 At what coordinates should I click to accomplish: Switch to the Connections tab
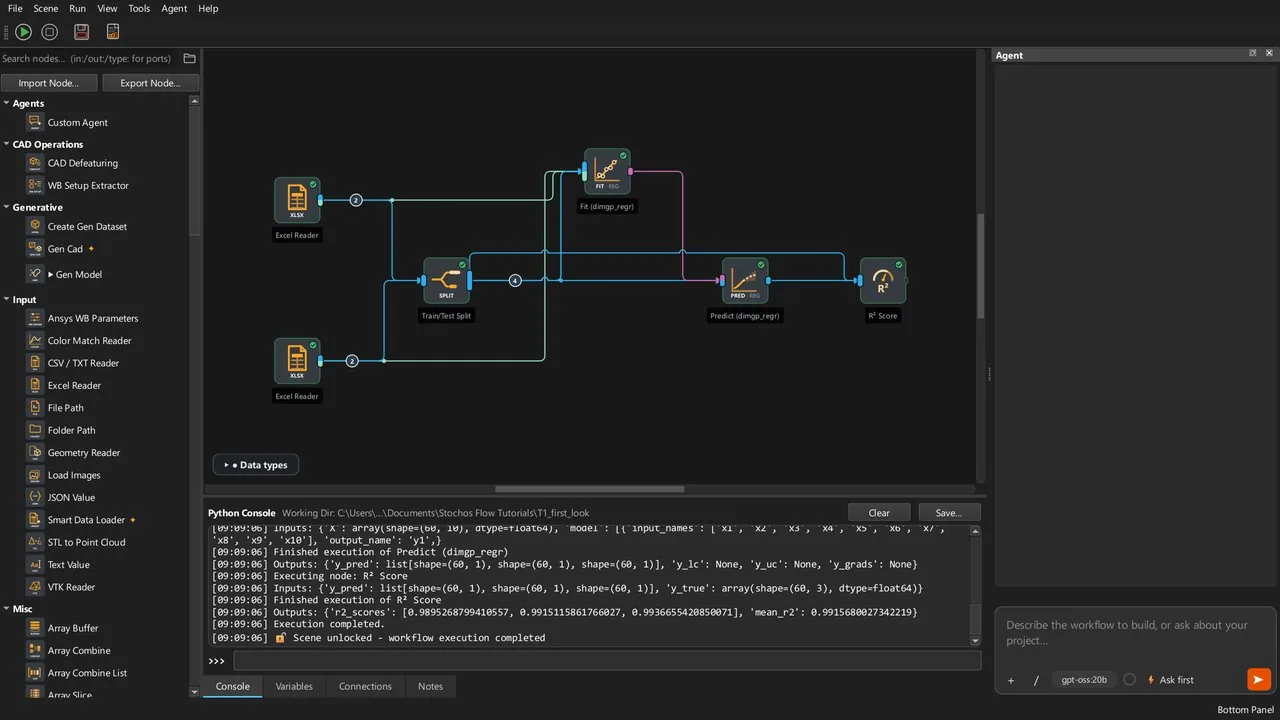(x=365, y=686)
